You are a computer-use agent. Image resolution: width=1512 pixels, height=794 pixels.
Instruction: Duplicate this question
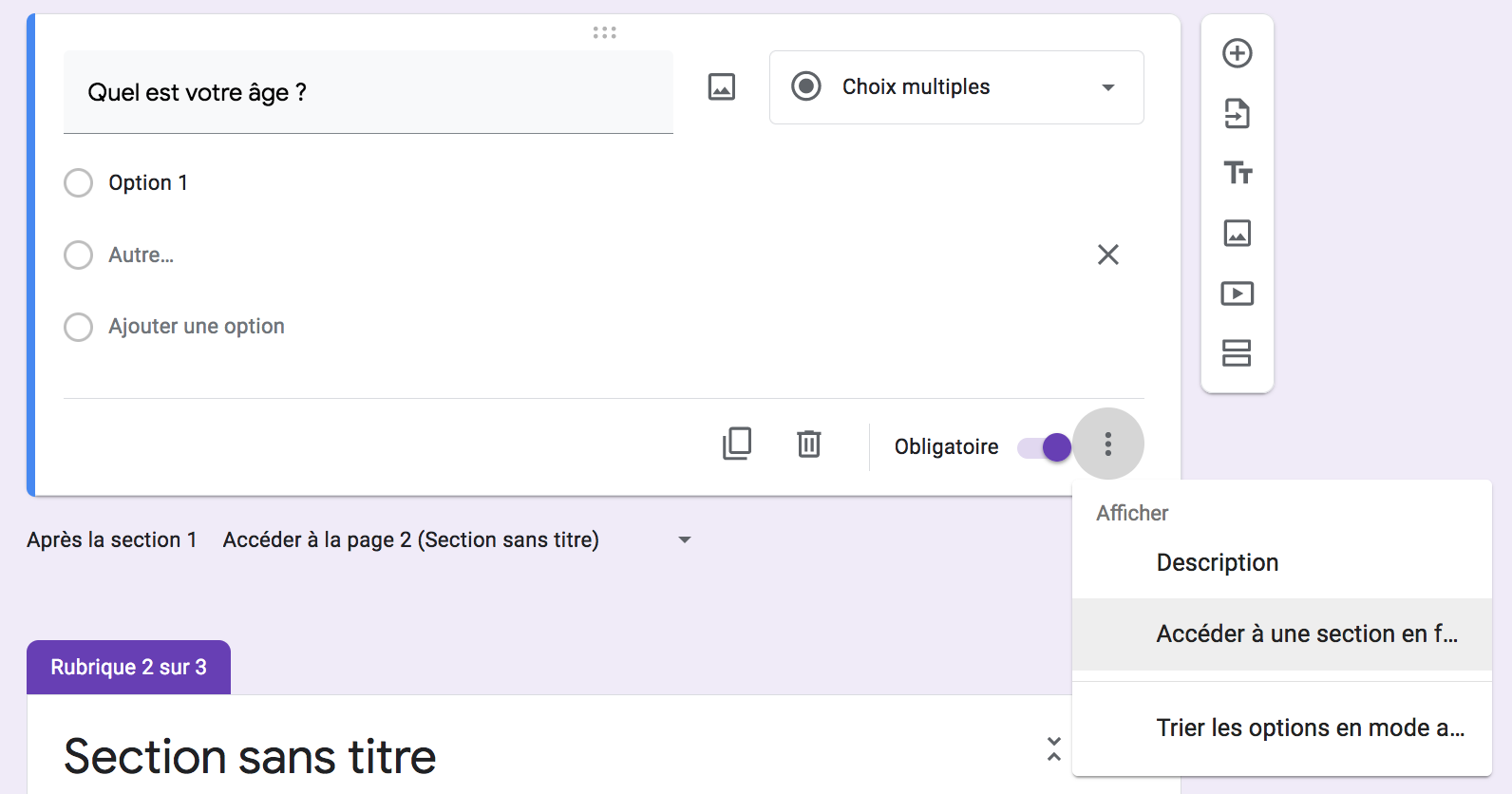737,444
